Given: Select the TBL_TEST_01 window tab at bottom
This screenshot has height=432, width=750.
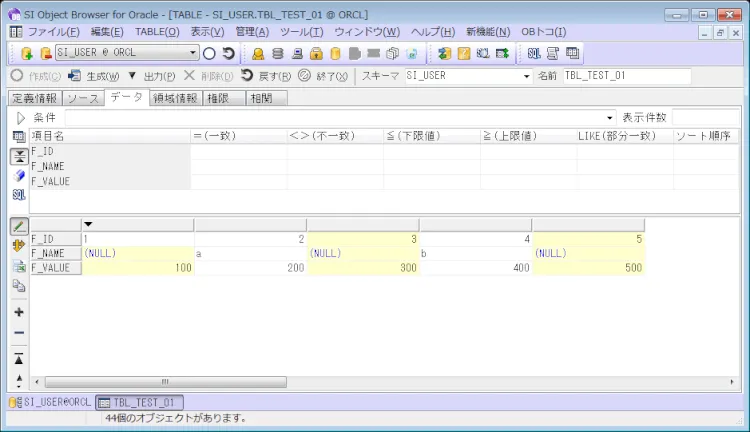Looking at the screenshot, I should pyautogui.click(x=140, y=402).
